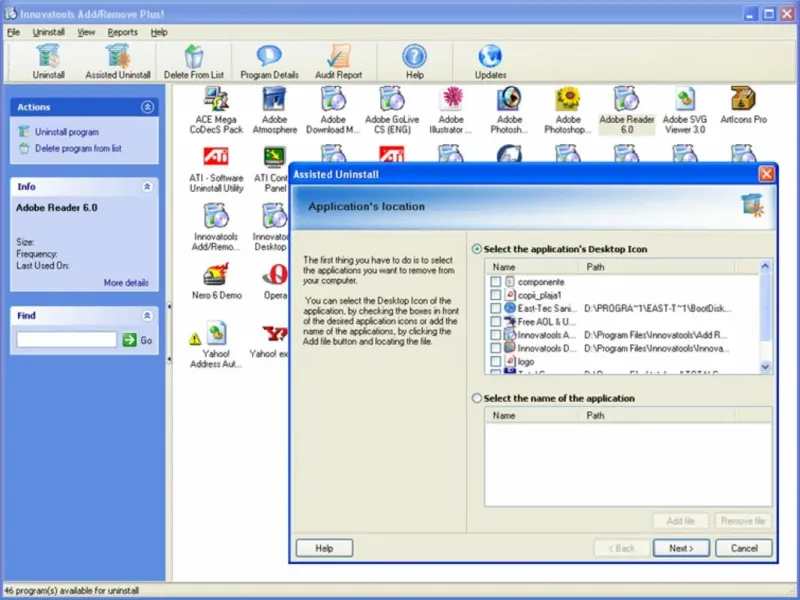Click the Help toolbar icon
This screenshot has height=600, width=800.
click(414, 61)
